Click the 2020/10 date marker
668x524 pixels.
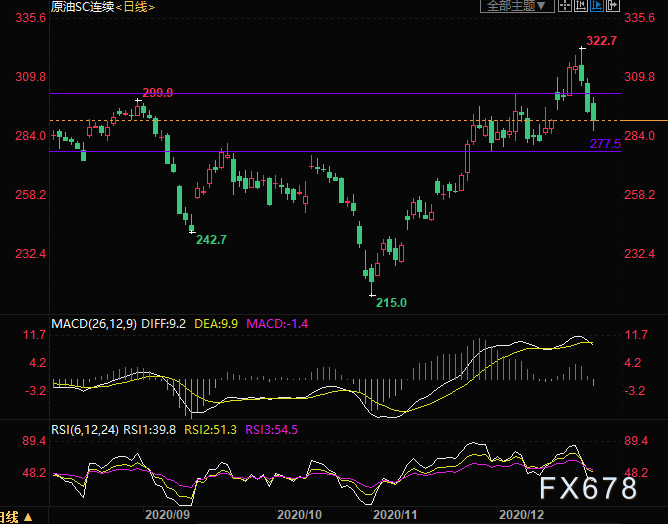[x=299, y=515]
